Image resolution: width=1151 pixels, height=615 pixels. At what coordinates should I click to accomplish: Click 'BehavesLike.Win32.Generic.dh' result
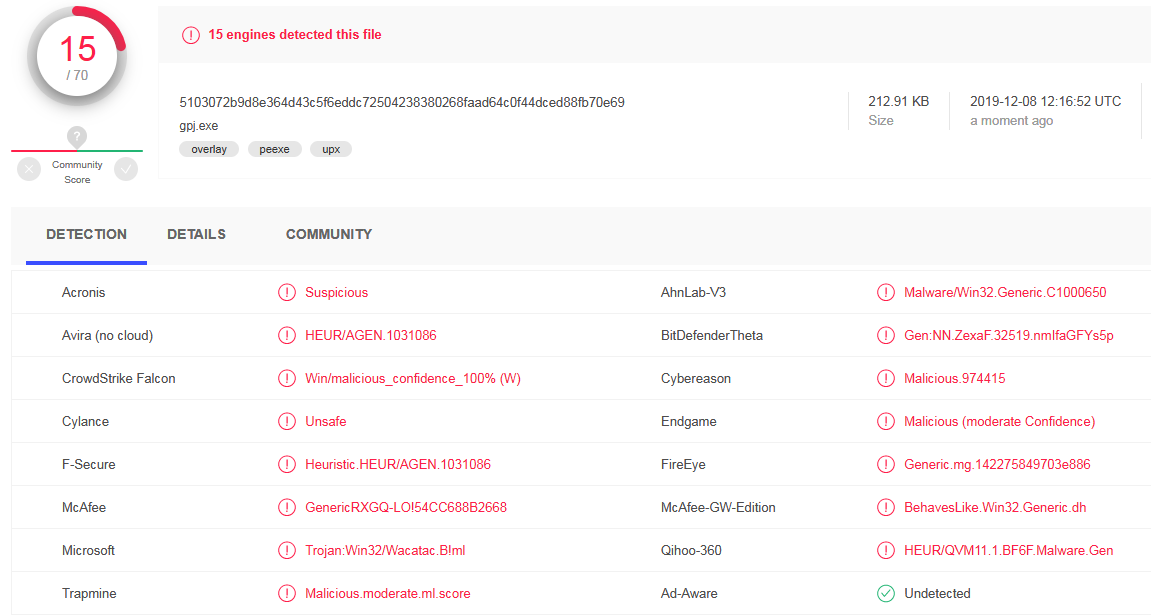pos(995,507)
